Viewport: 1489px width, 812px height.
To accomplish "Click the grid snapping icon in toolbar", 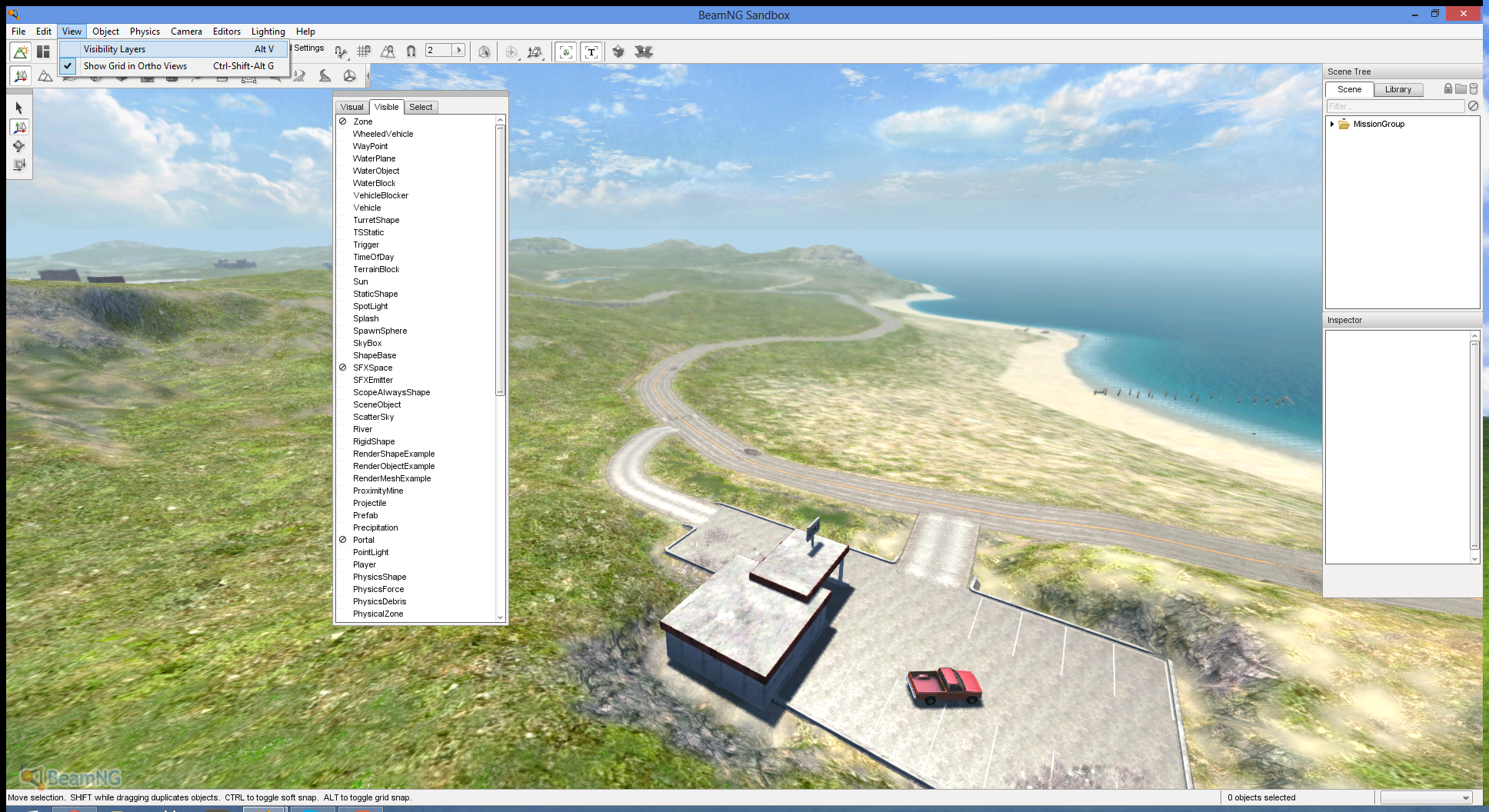I will point(364,52).
